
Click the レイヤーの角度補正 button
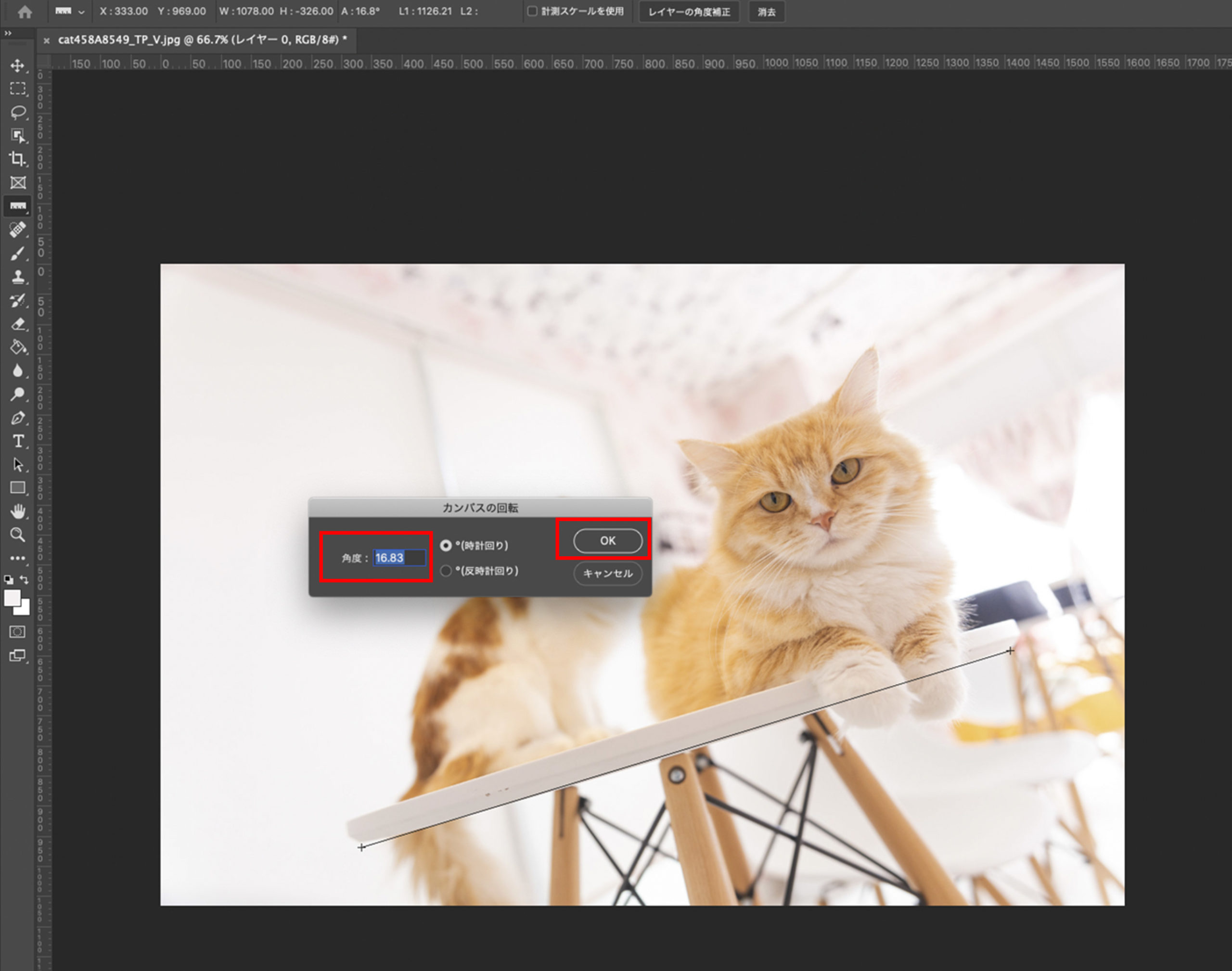coord(689,12)
